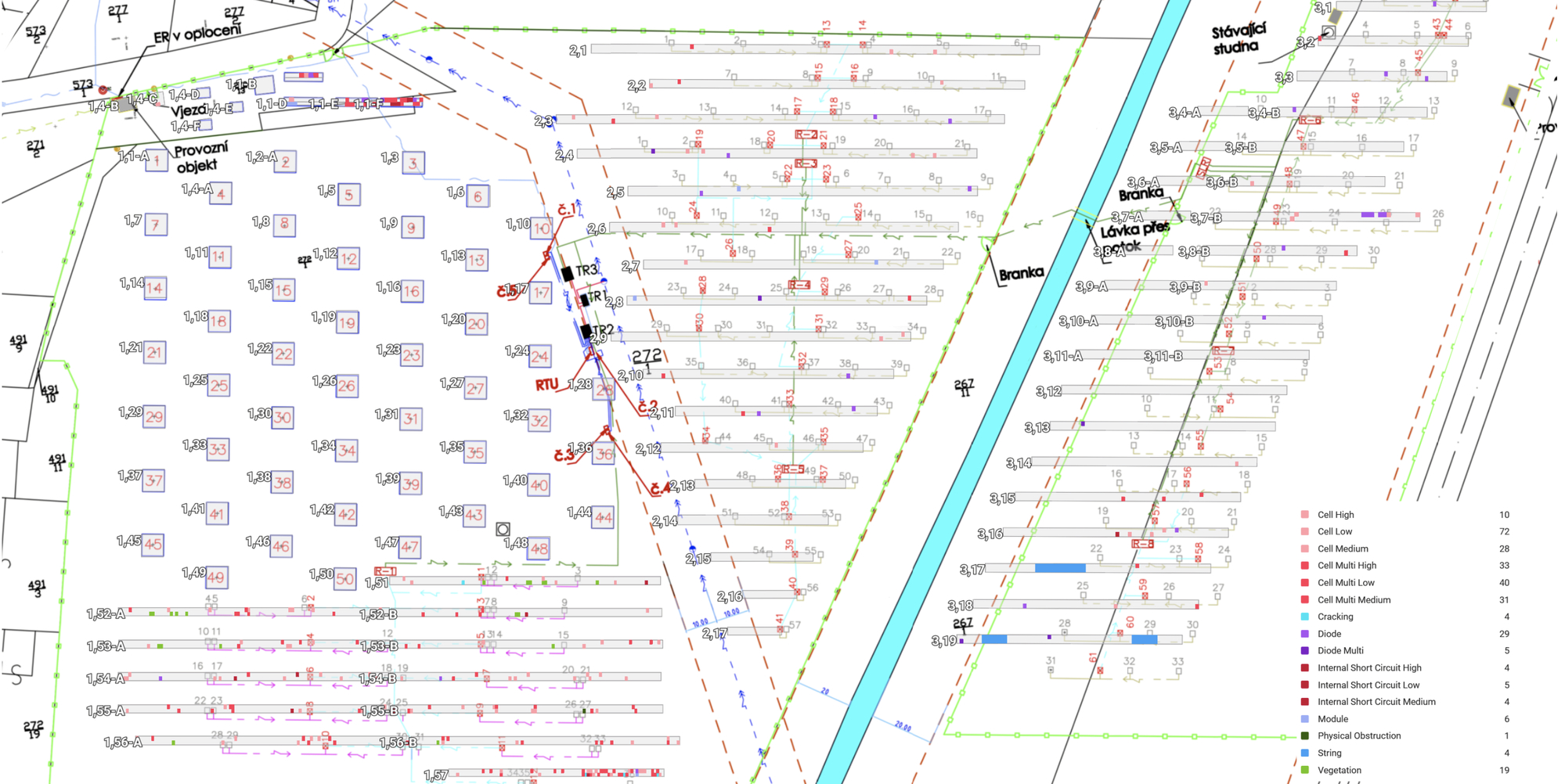Viewport: 1565px width, 784px height.
Task: Click the red R-5 marker
Action: (792, 469)
